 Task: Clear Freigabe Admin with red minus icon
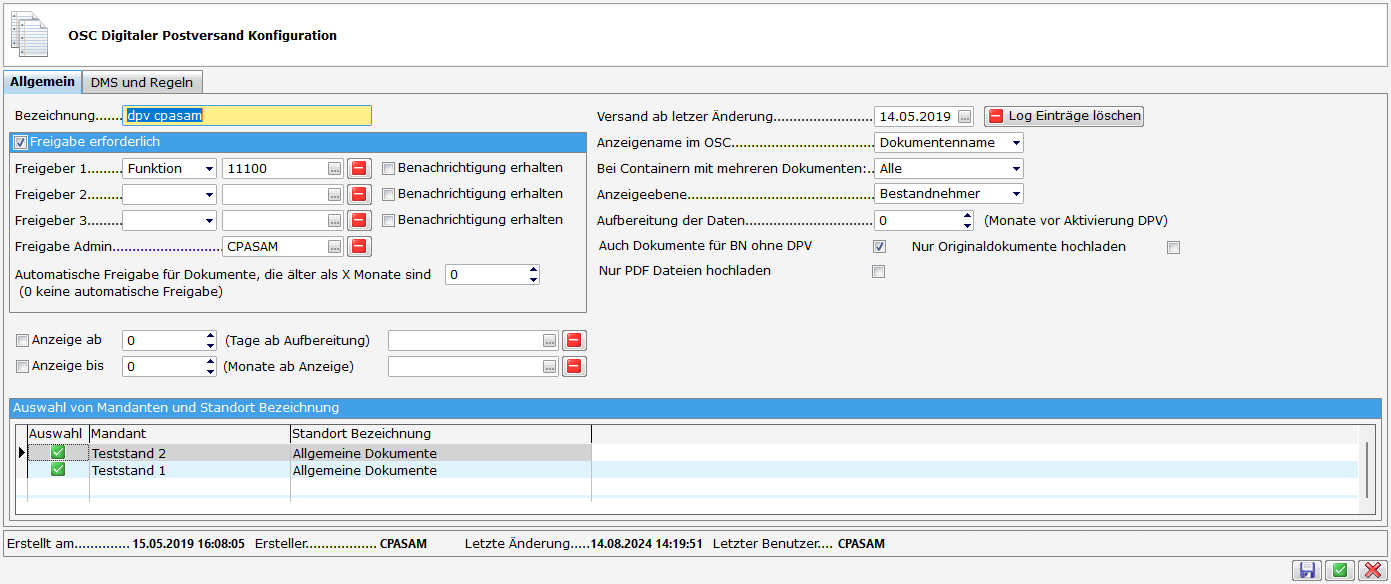tap(359, 246)
